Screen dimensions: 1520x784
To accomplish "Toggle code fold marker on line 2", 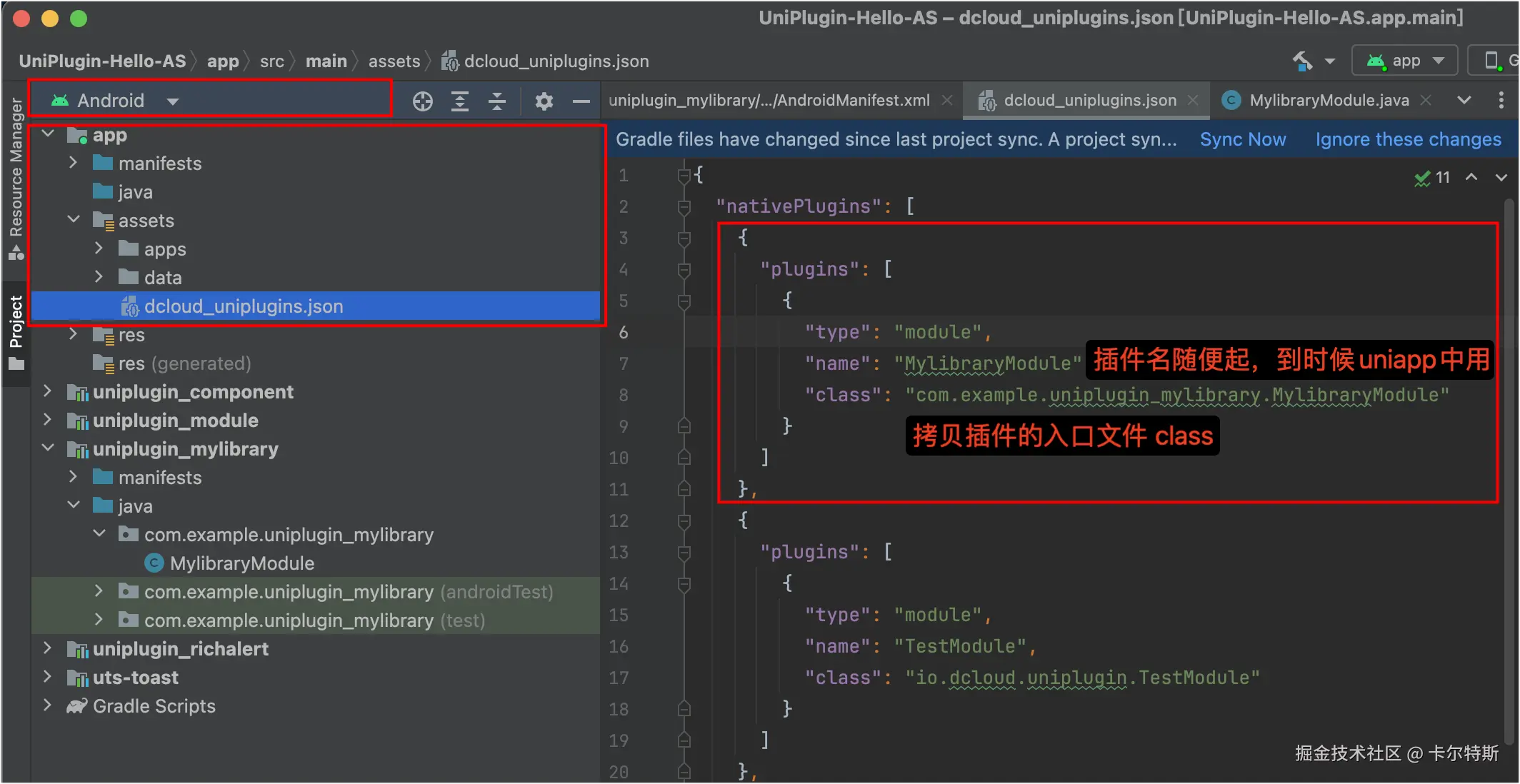I will (x=684, y=207).
